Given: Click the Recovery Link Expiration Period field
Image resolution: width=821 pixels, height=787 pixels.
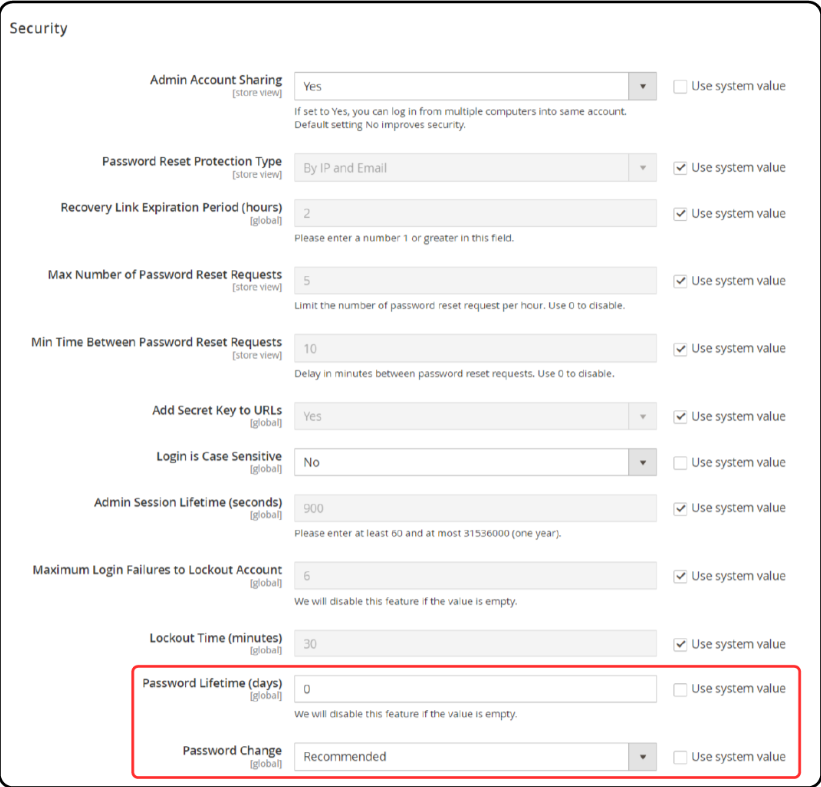Looking at the screenshot, I should 474,213.
